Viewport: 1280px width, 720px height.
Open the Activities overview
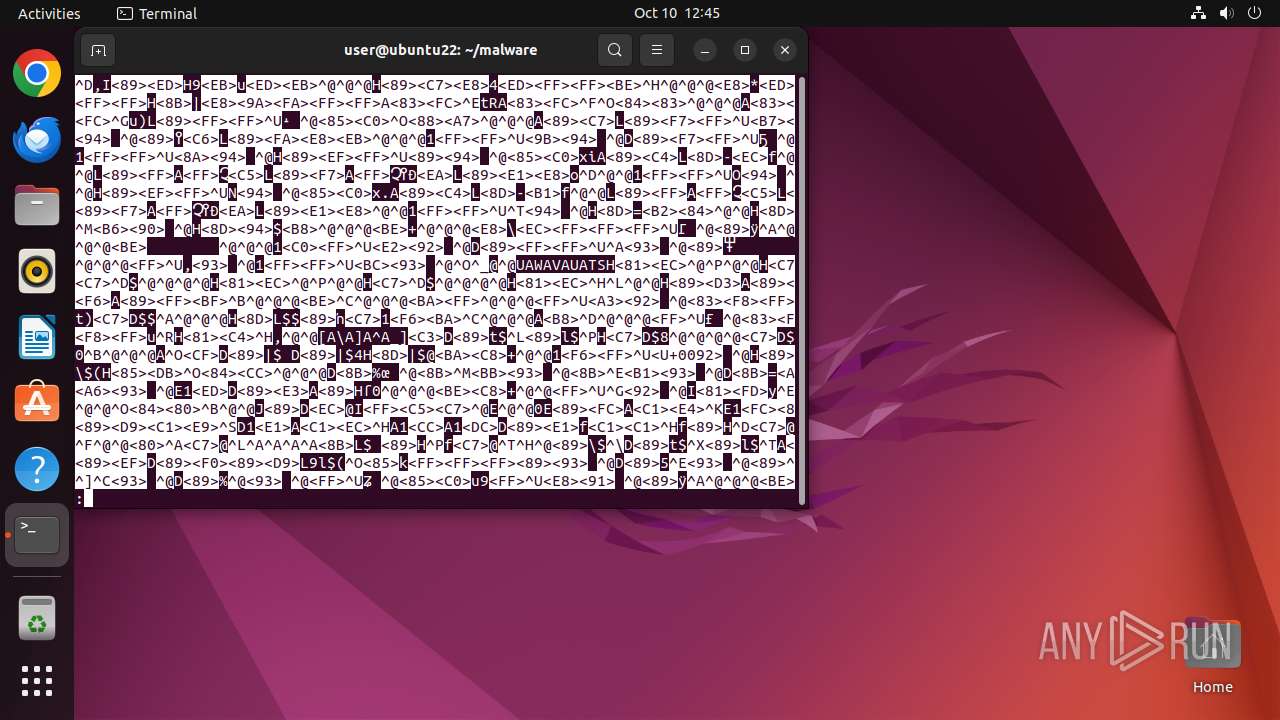point(49,13)
